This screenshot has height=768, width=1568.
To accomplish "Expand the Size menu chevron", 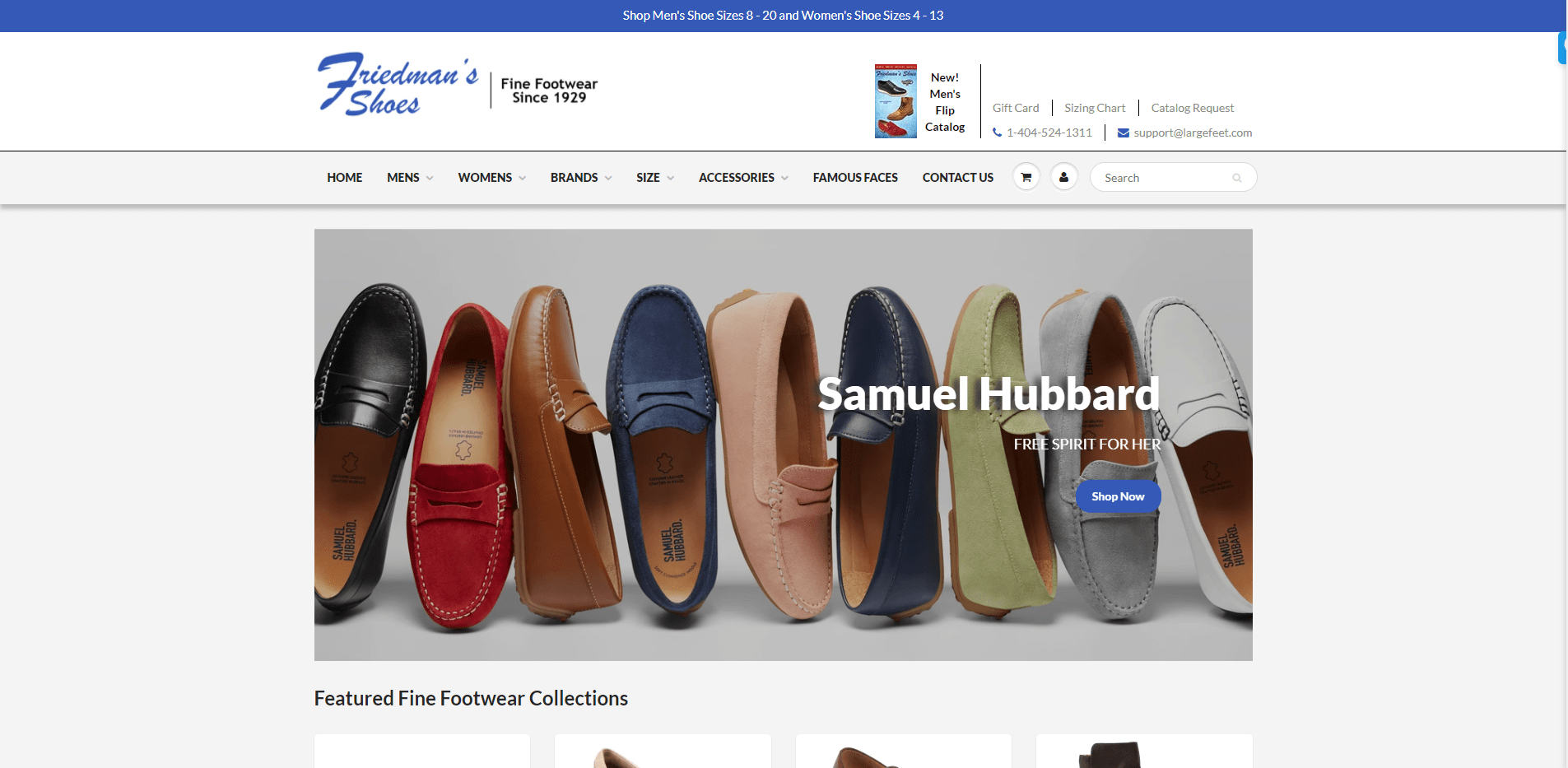I will tap(670, 178).
